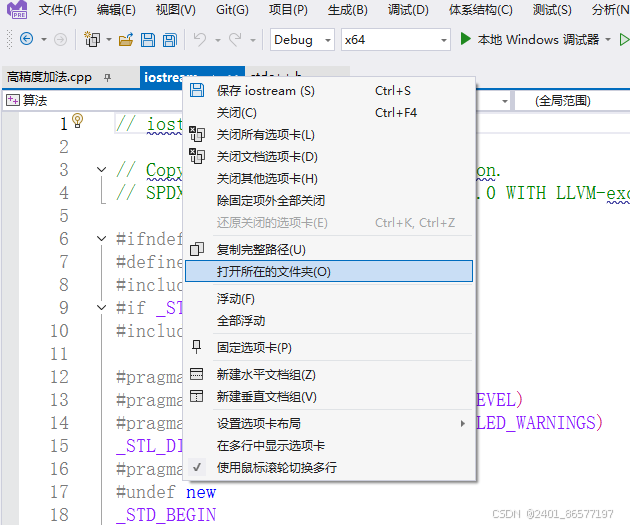The height and width of the screenshot is (525, 630).
Task: Open the 文件(F) menu
Action: (58, 10)
